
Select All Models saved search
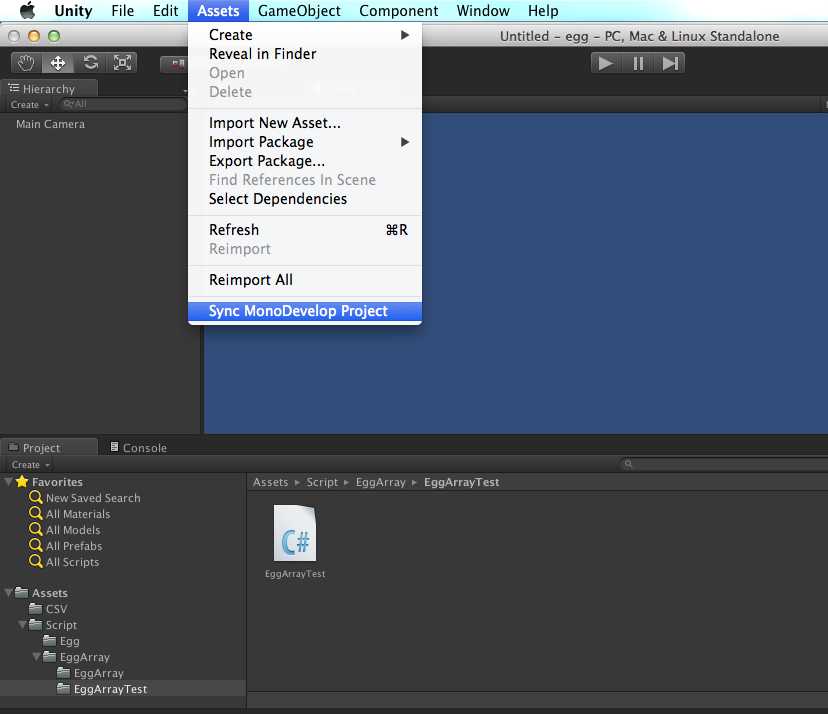73,530
